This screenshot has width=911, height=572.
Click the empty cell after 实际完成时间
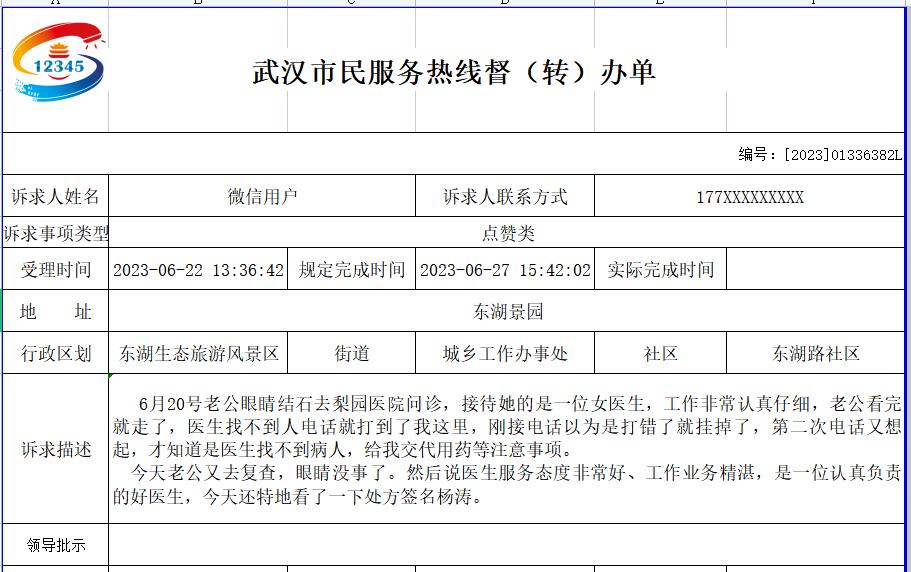(814, 270)
